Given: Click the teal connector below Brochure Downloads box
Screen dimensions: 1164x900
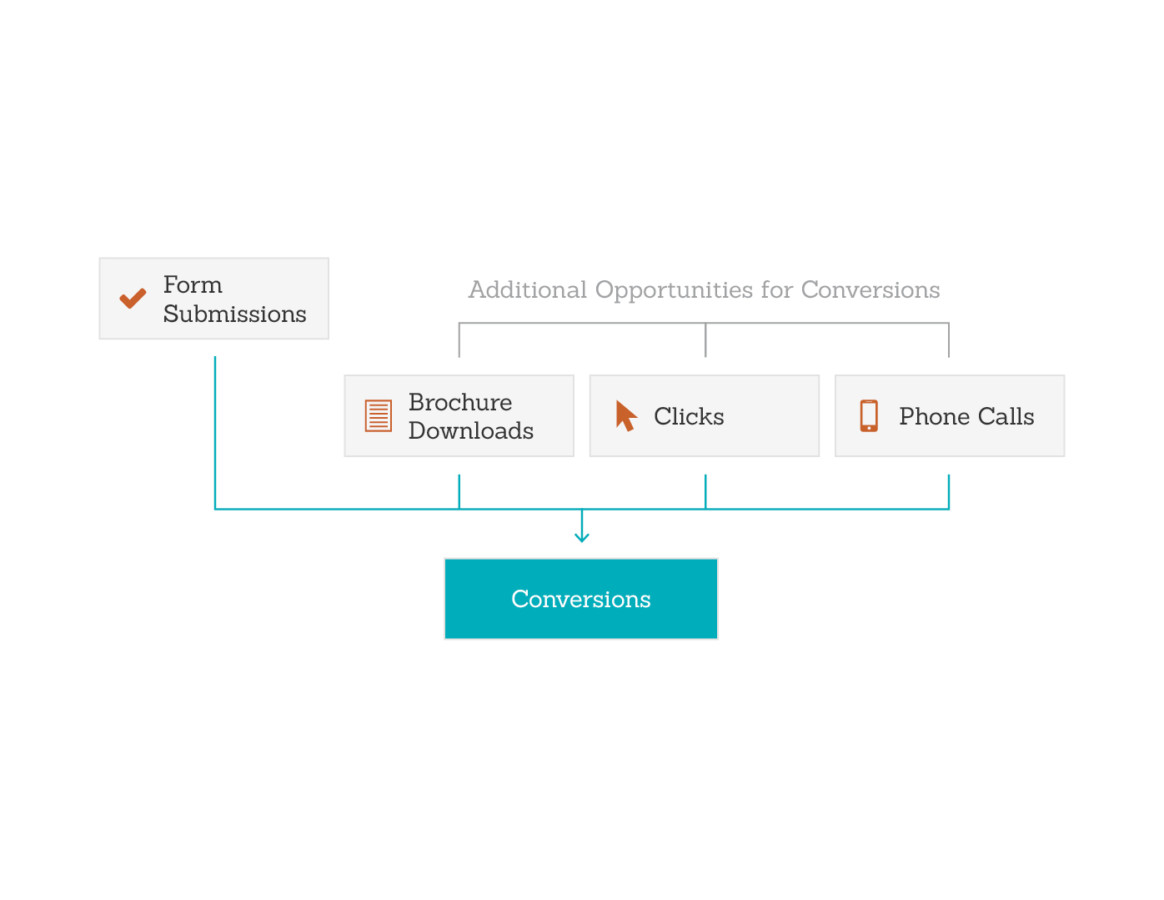Looking at the screenshot, I should coord(459,491).
